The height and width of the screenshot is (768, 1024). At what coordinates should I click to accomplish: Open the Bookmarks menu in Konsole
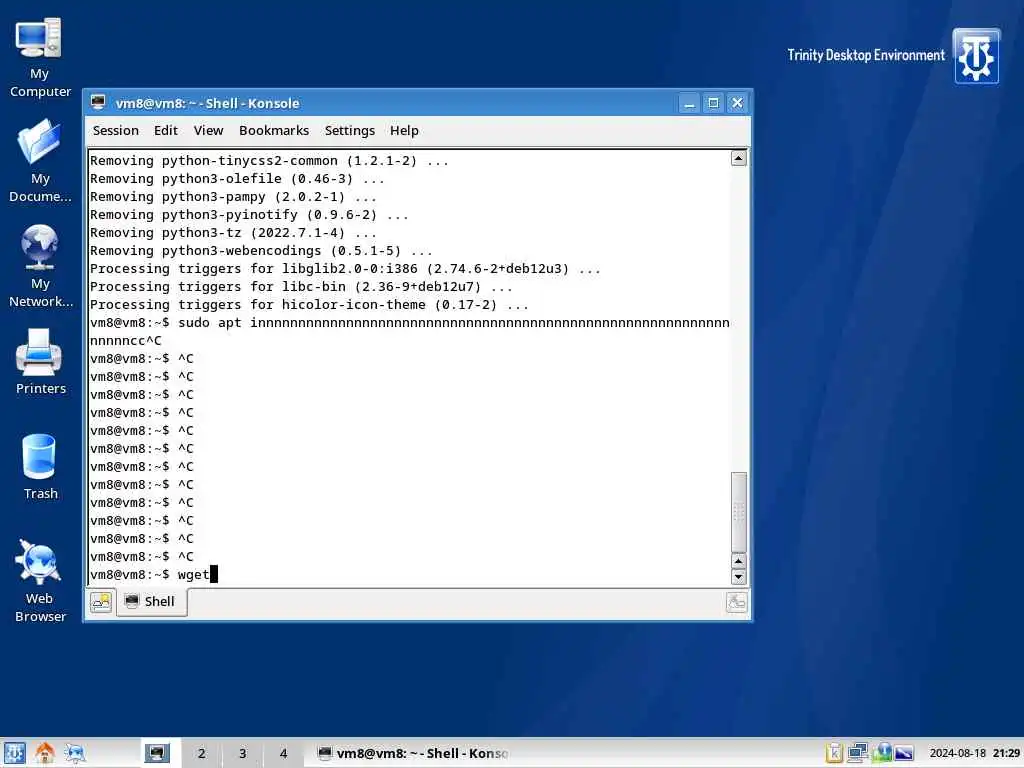[274, 131]
